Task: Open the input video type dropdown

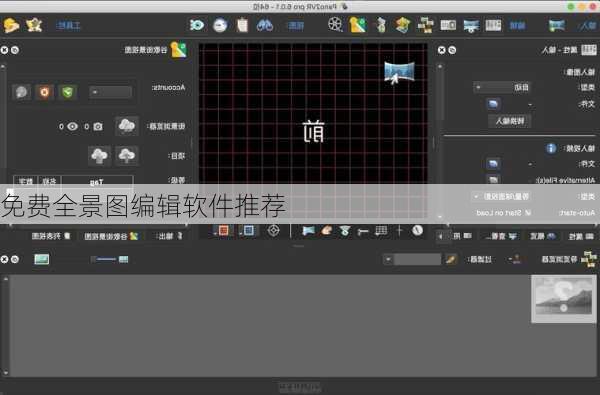Action: pos(501,196)
